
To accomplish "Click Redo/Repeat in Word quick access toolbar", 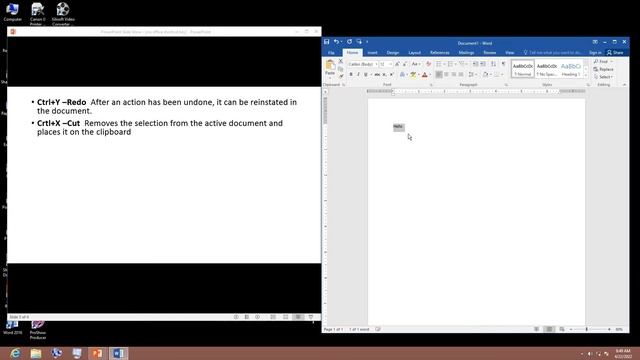I will coord(349,42).
